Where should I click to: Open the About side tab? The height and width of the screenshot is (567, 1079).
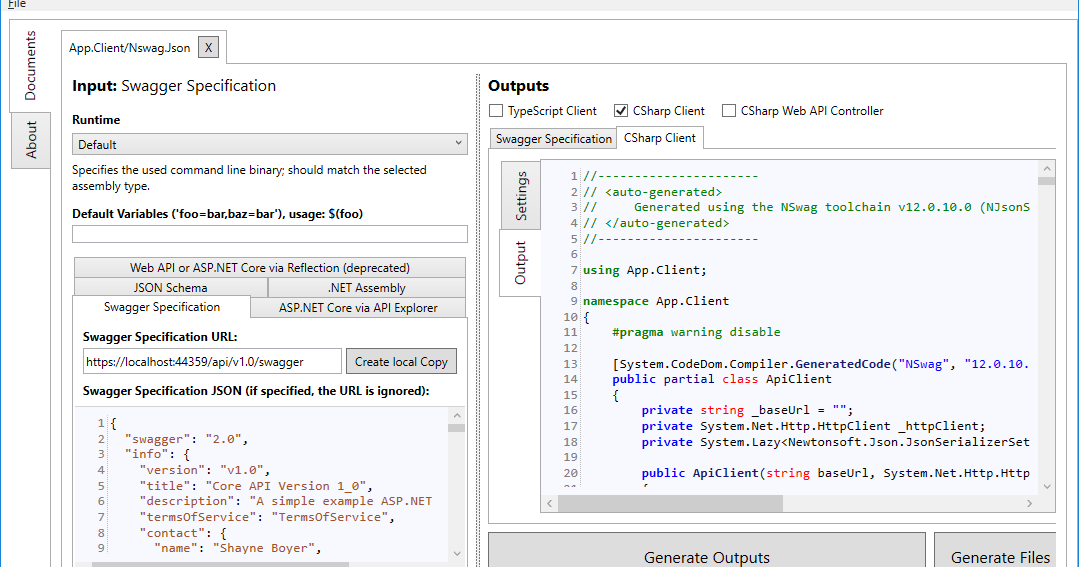click(x=31, y=140)
